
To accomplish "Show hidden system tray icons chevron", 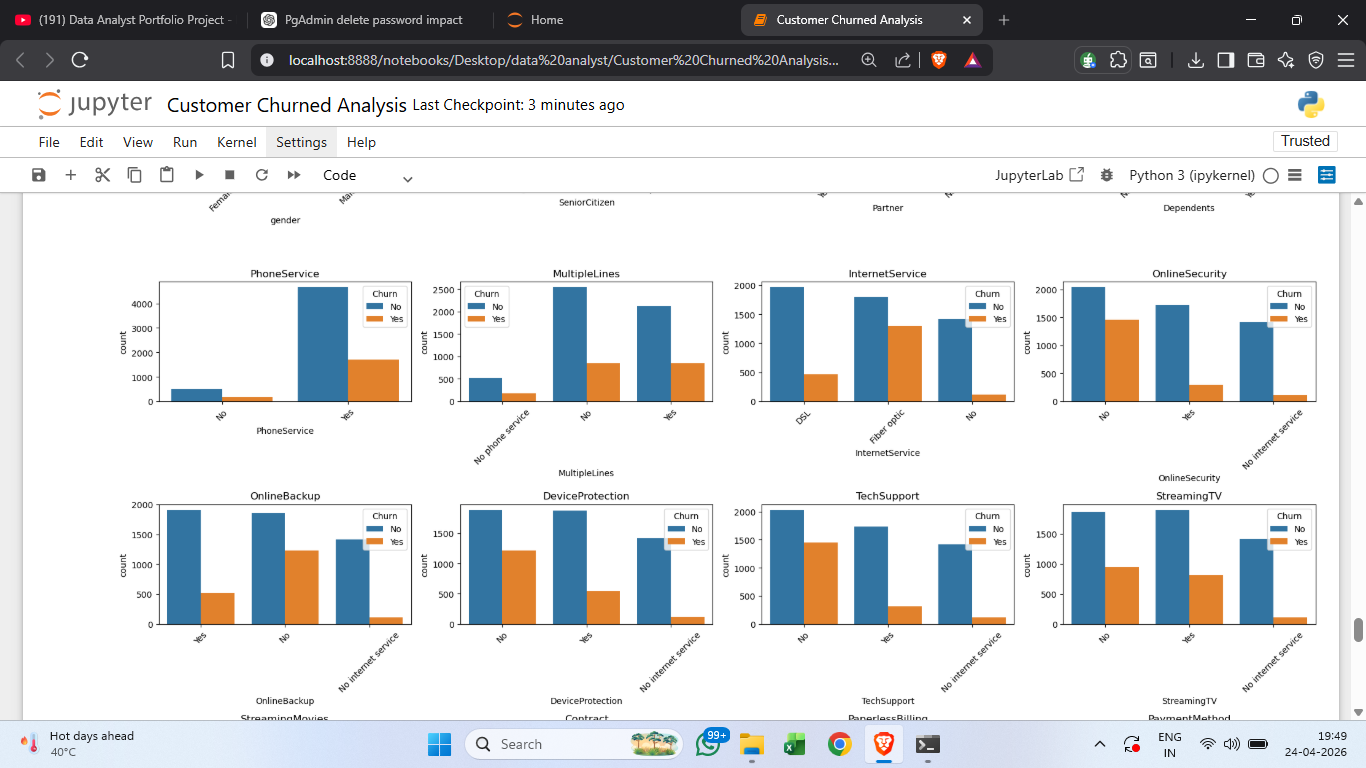I will click(1100, 744).
